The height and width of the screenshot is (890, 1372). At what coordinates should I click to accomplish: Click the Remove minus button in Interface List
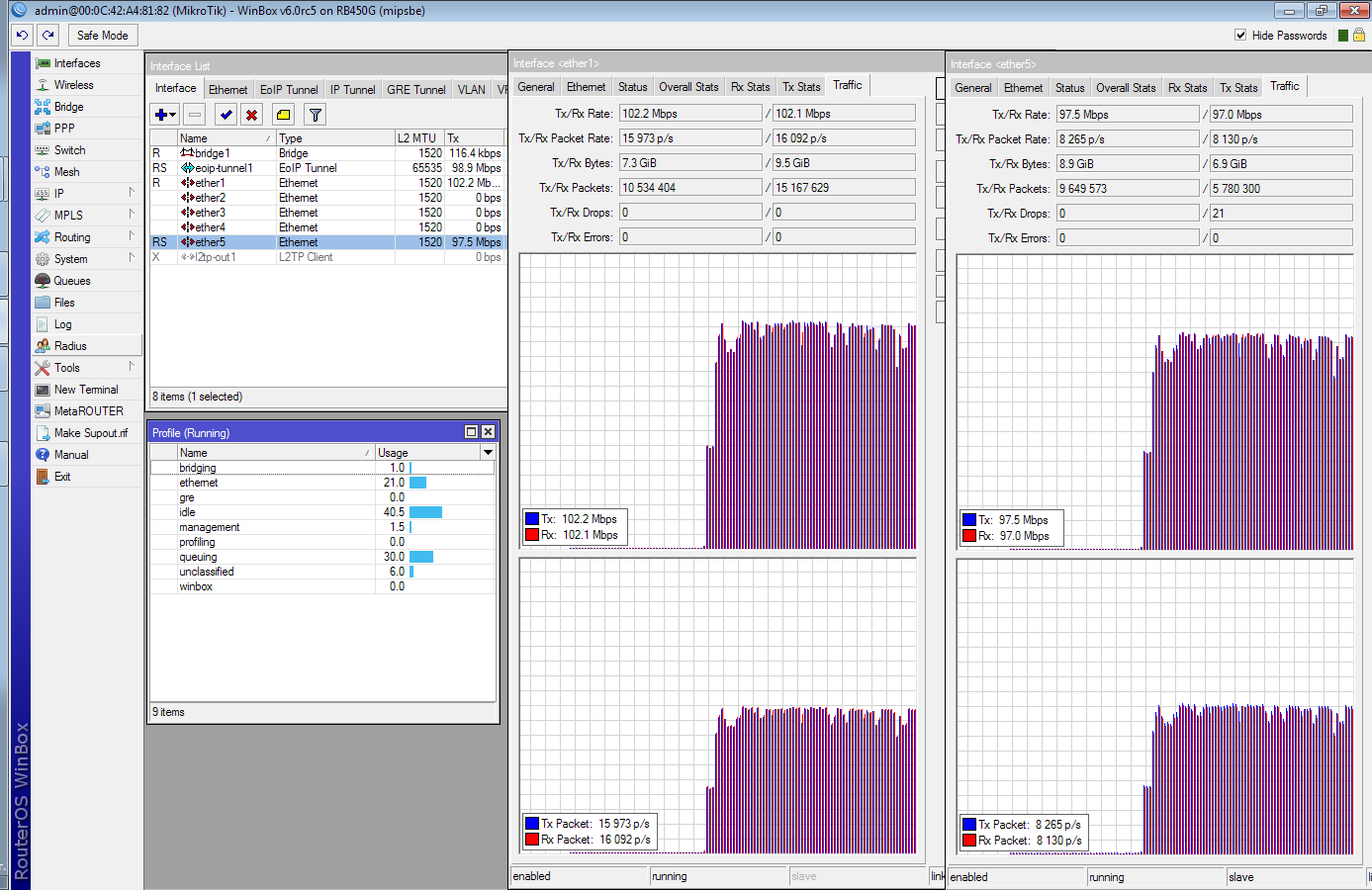(195, 115)
